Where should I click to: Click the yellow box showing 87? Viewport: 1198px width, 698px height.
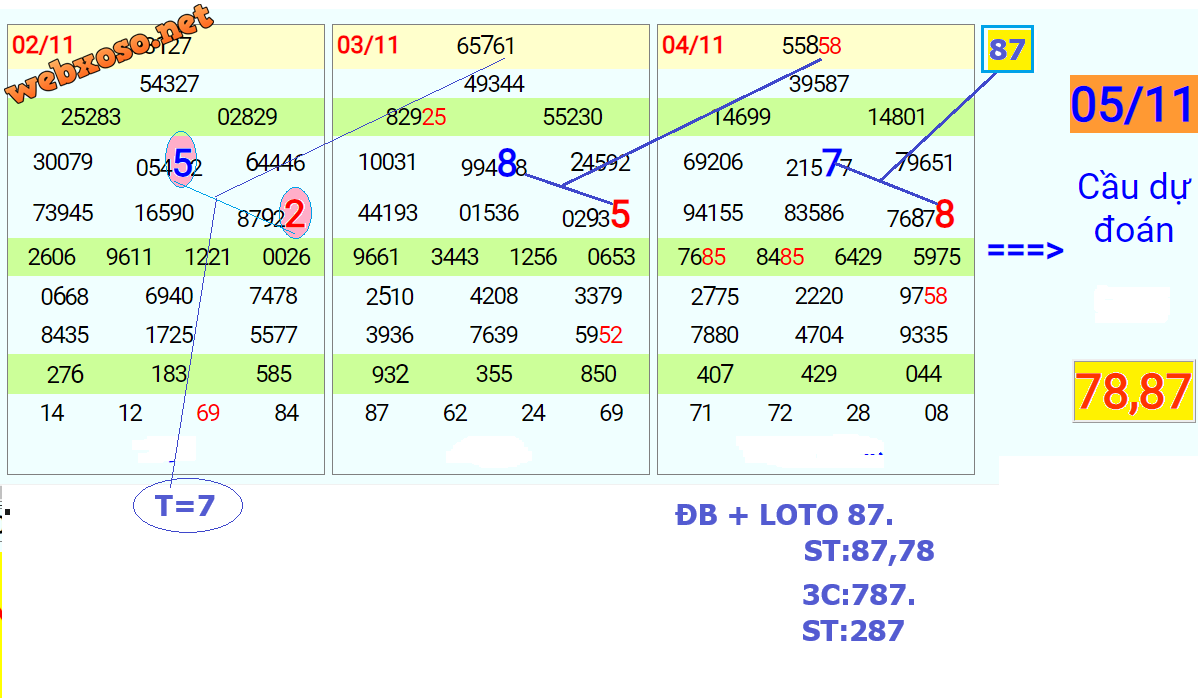coord(1006,49)
